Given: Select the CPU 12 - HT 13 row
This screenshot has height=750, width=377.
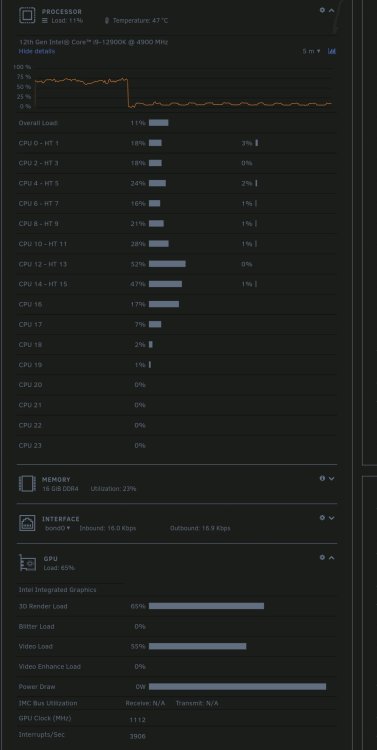Looking at the screenshot, I should pyautogui.click(x=177, y=264).
